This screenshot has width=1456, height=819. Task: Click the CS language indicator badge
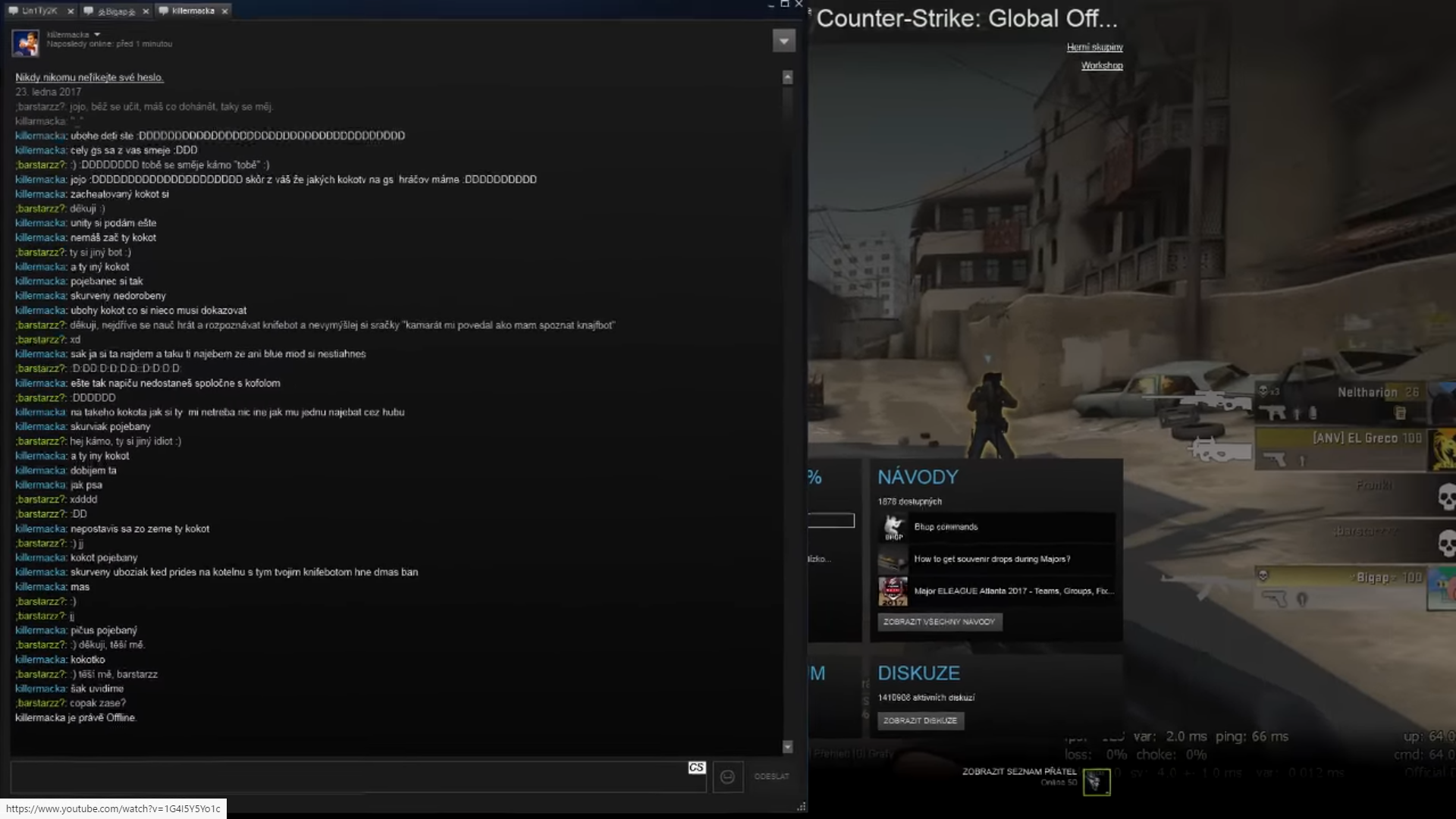pyautogui.click(x=696, y=767)
